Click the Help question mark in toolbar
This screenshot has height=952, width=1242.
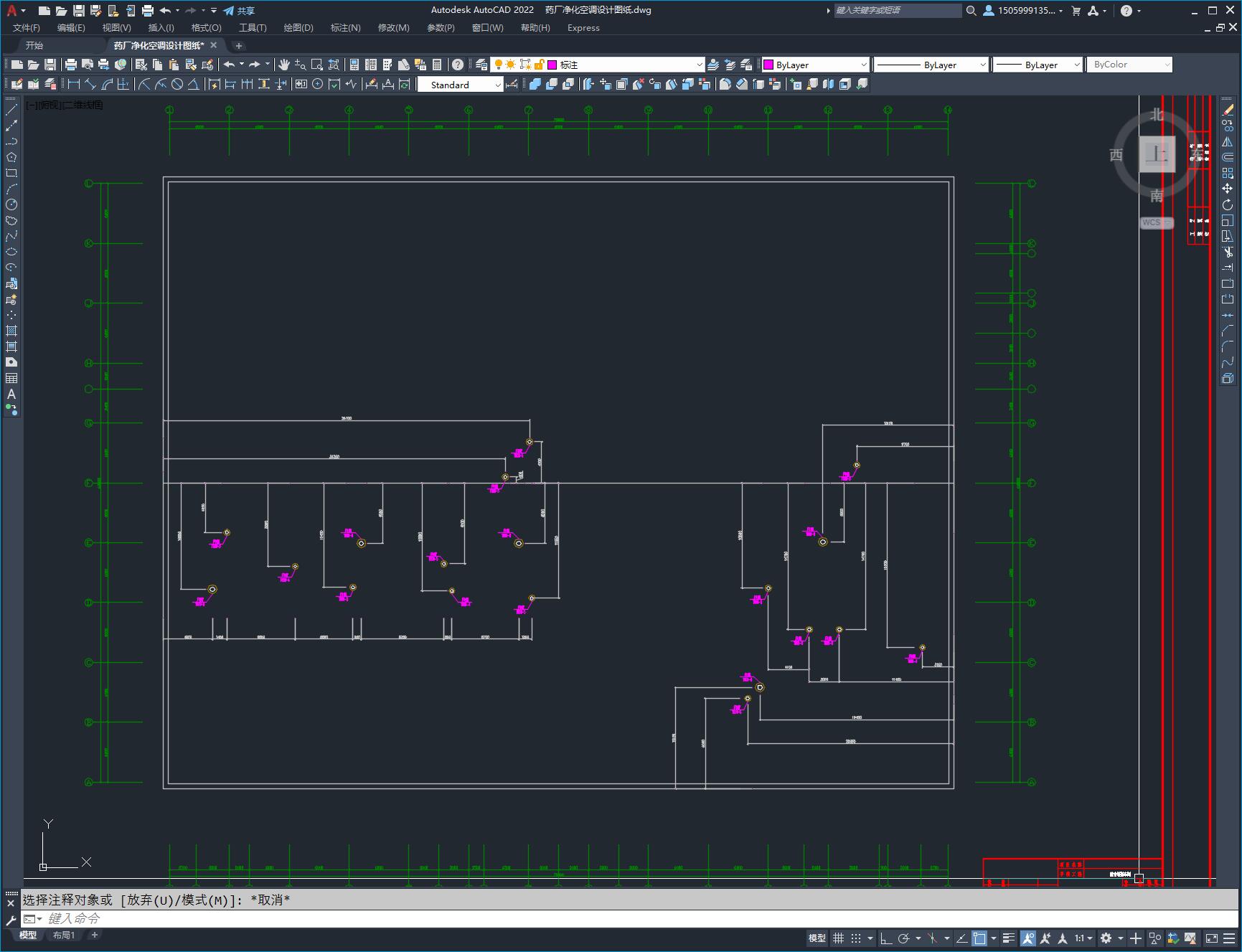point(458,65)
